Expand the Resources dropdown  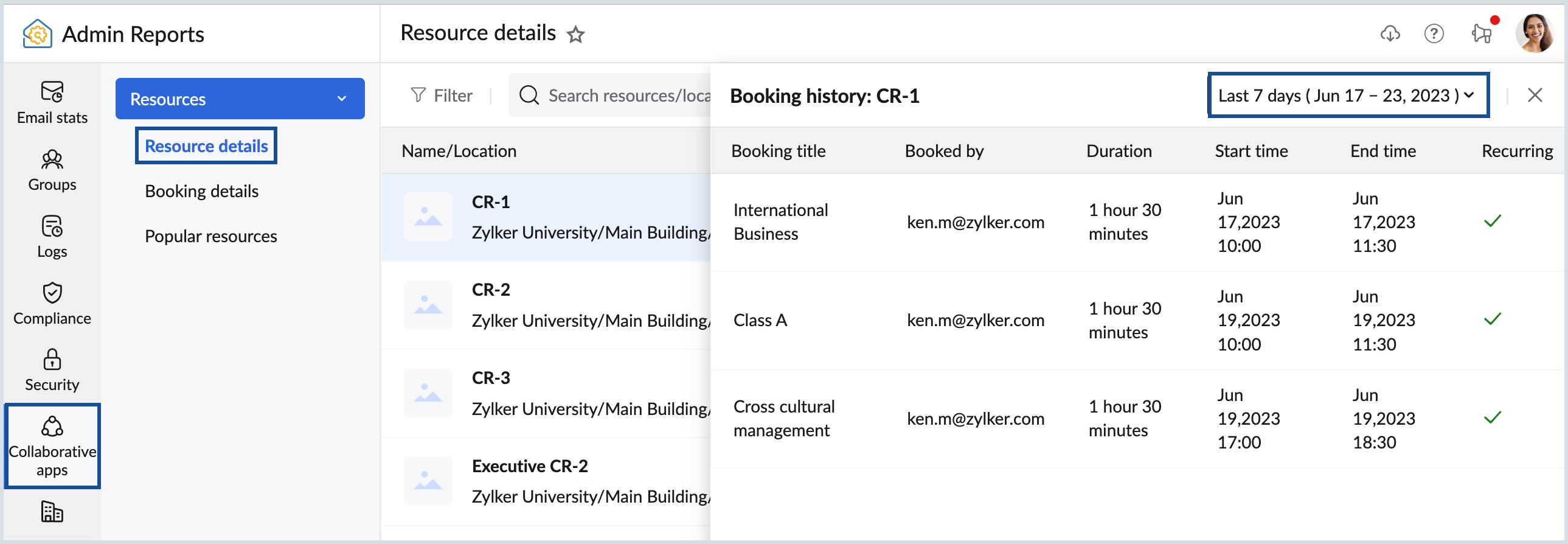(240, 99)
